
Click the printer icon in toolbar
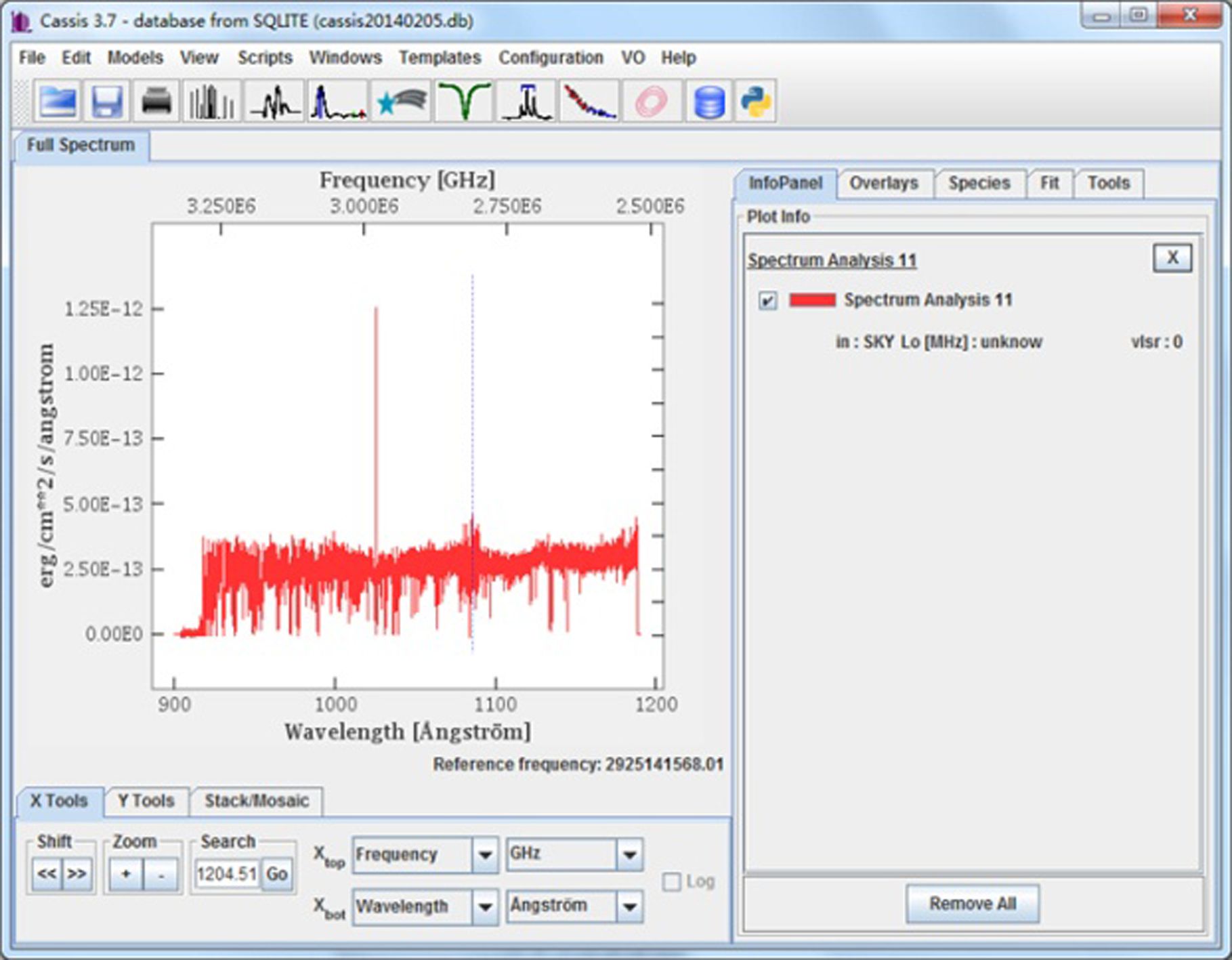click(x=156, y=102)
